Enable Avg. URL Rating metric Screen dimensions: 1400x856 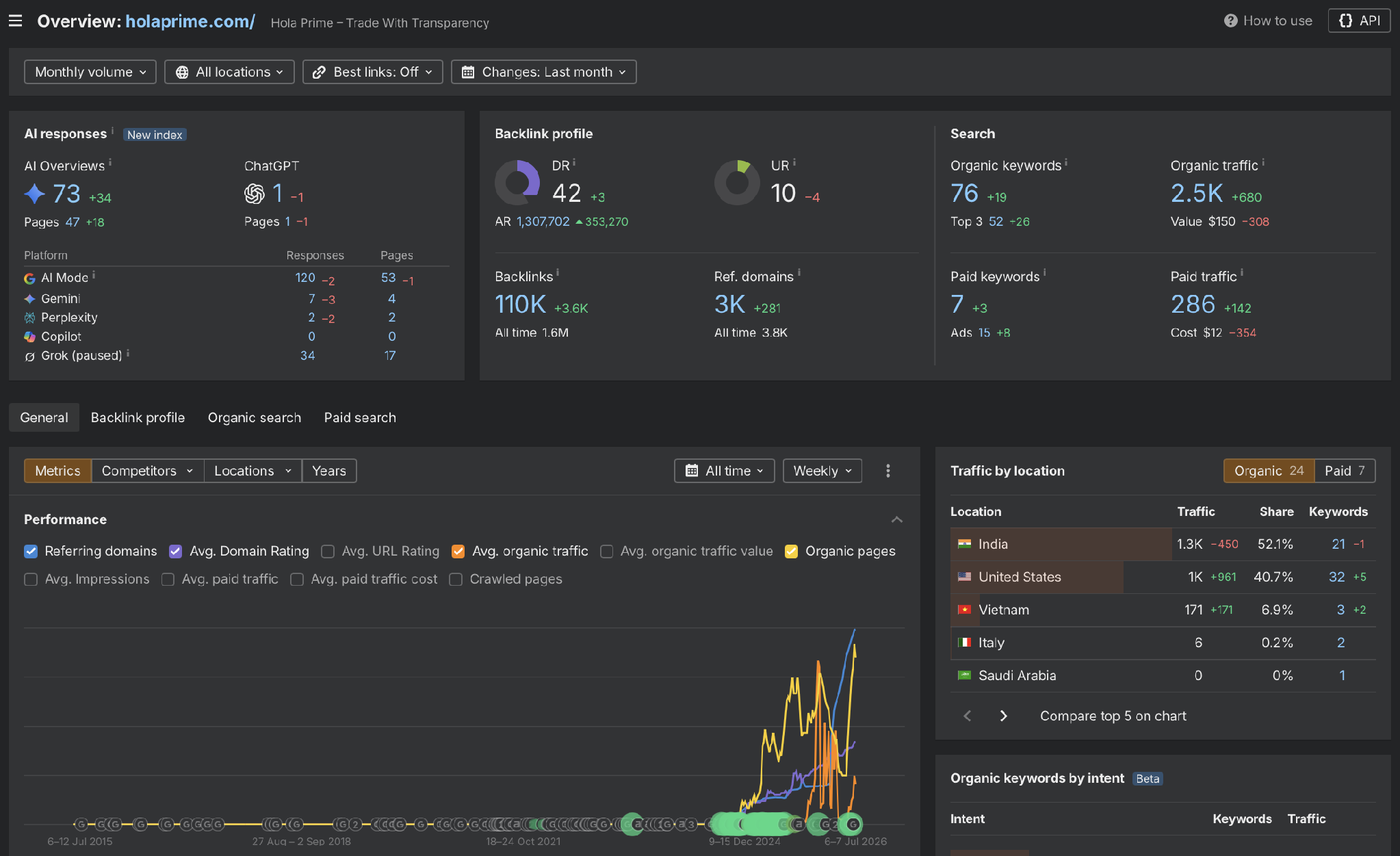click(328, 552)
